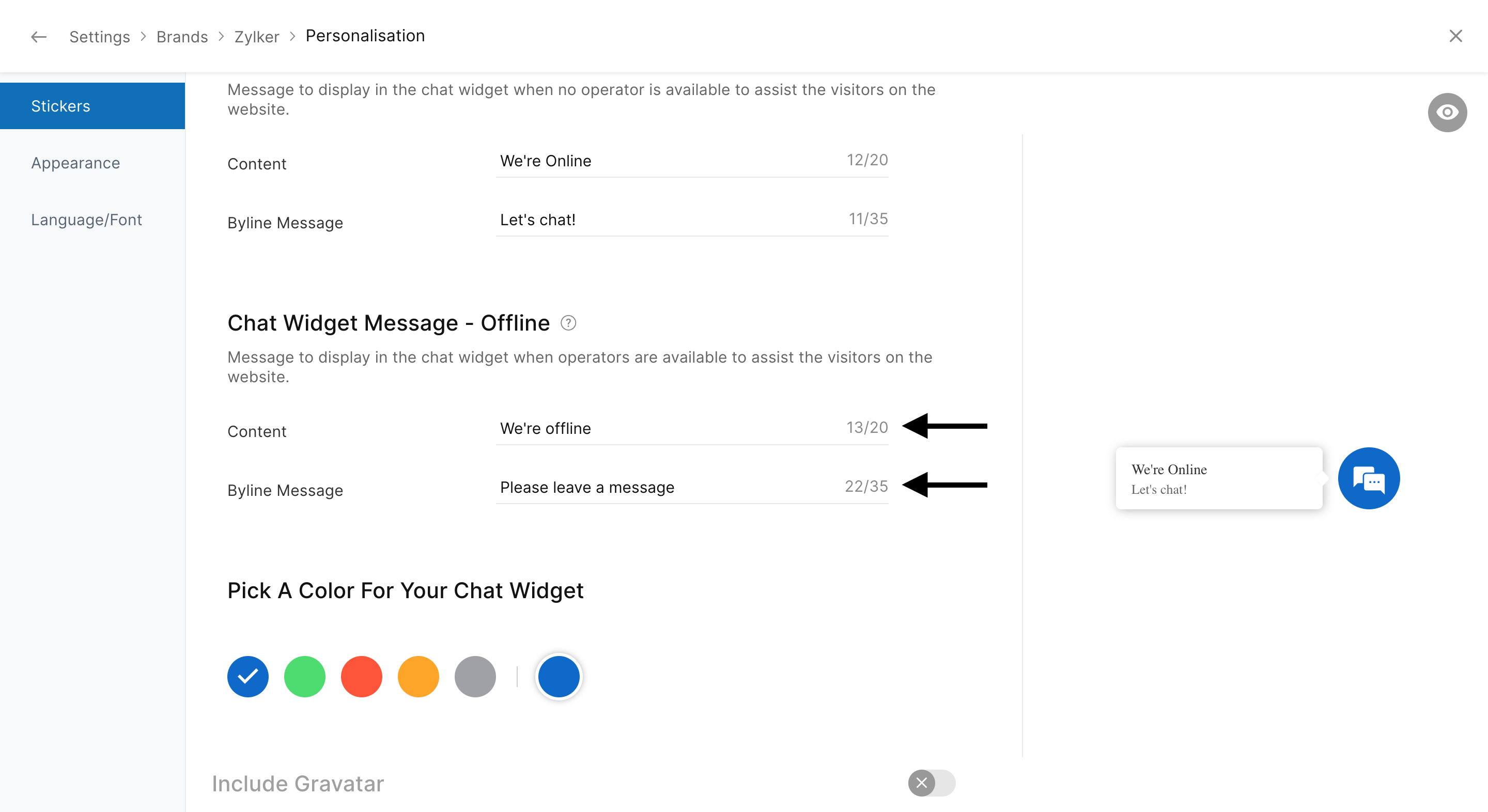Close the Personalisation page with X
This screenshot has width=1488, height=812.
point(1455,36)
